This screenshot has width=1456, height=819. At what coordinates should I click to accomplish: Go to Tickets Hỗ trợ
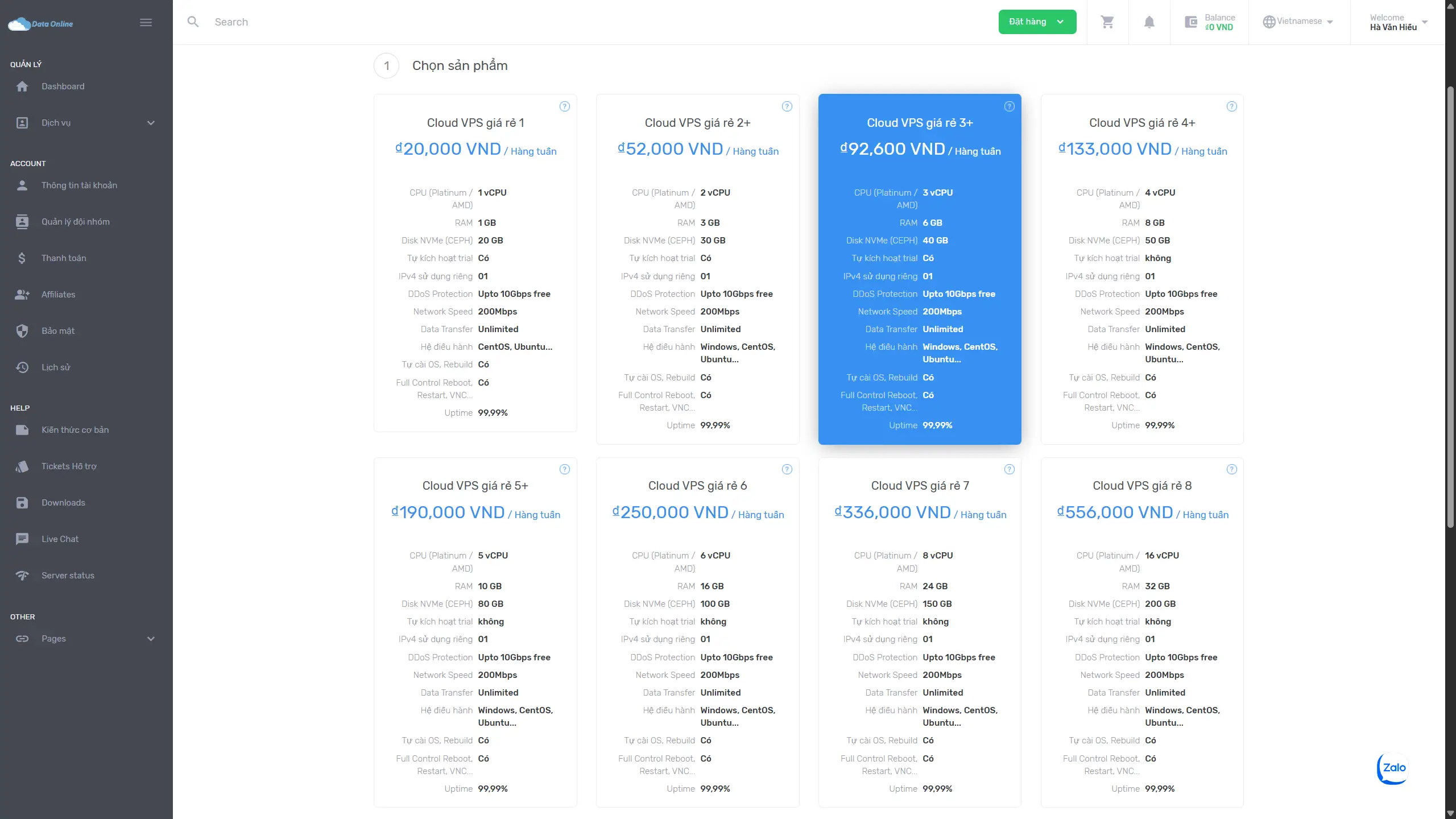69,466
